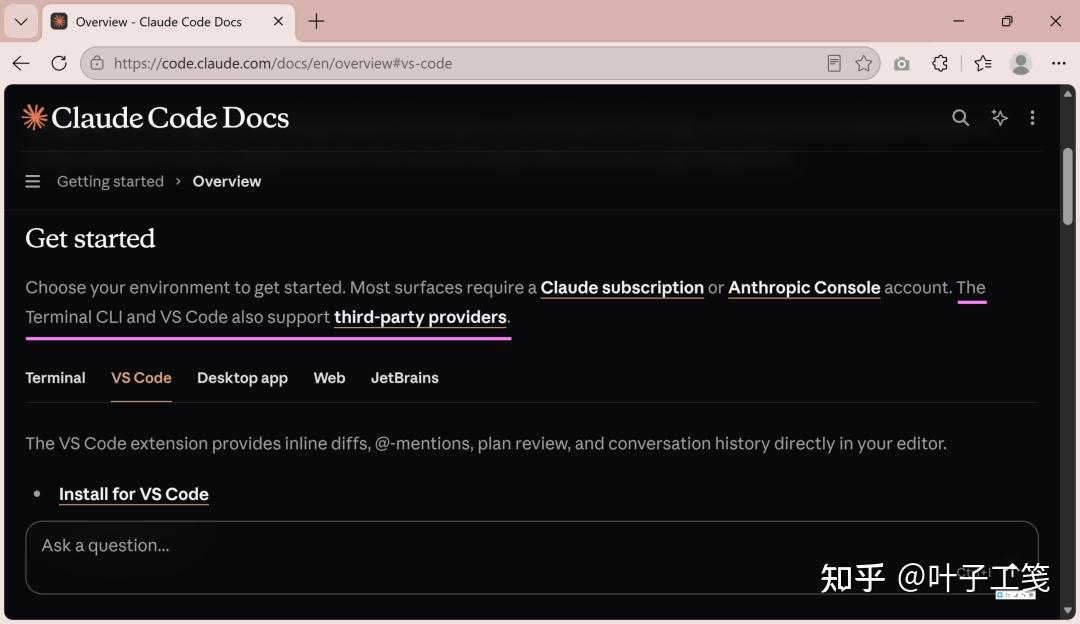This screenshot has width=1080, height=624.
Task: Open the tab list dropdown arrow
Action: pyautogui.click(x=21, y=21)
